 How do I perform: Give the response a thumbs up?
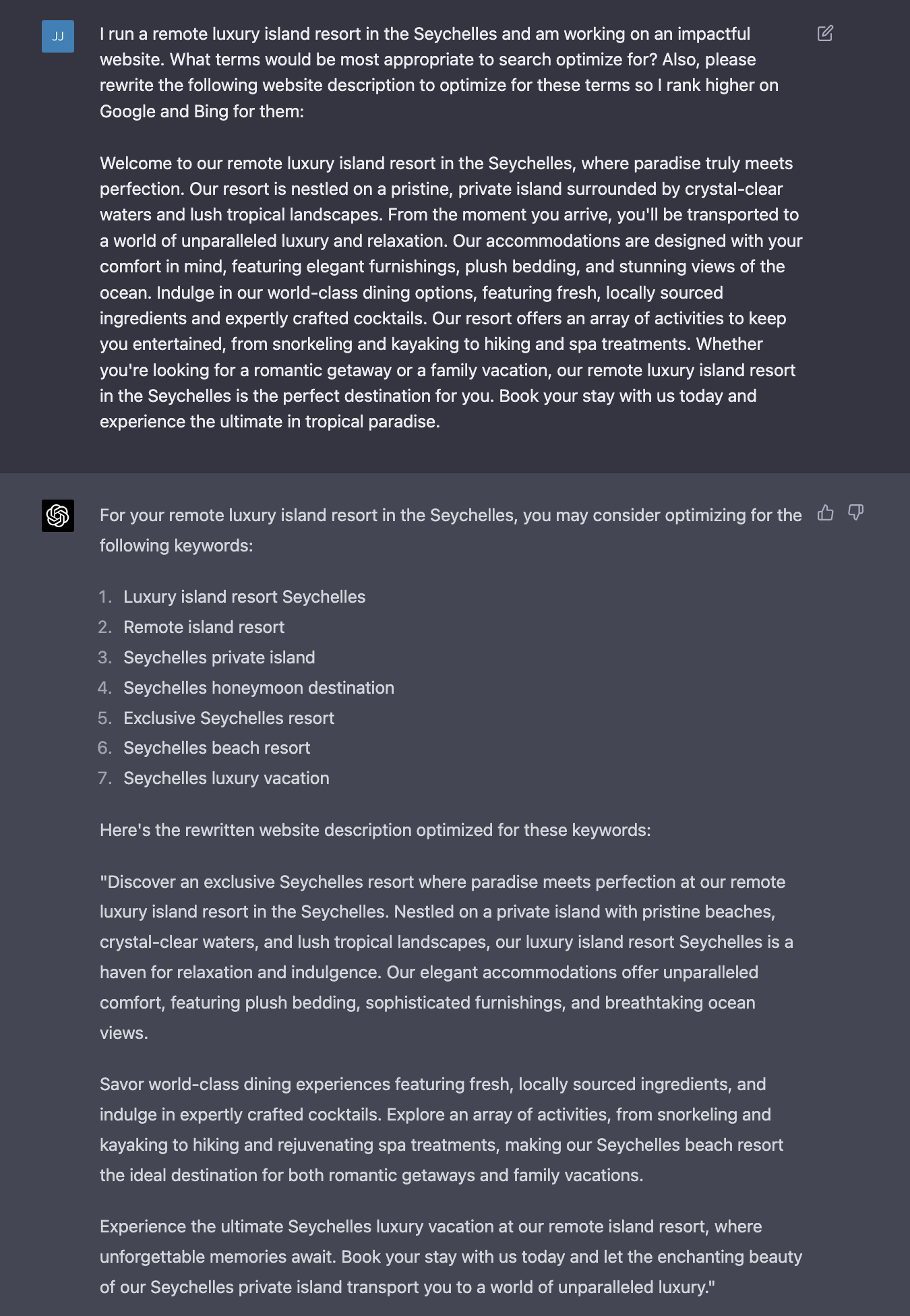825,513
